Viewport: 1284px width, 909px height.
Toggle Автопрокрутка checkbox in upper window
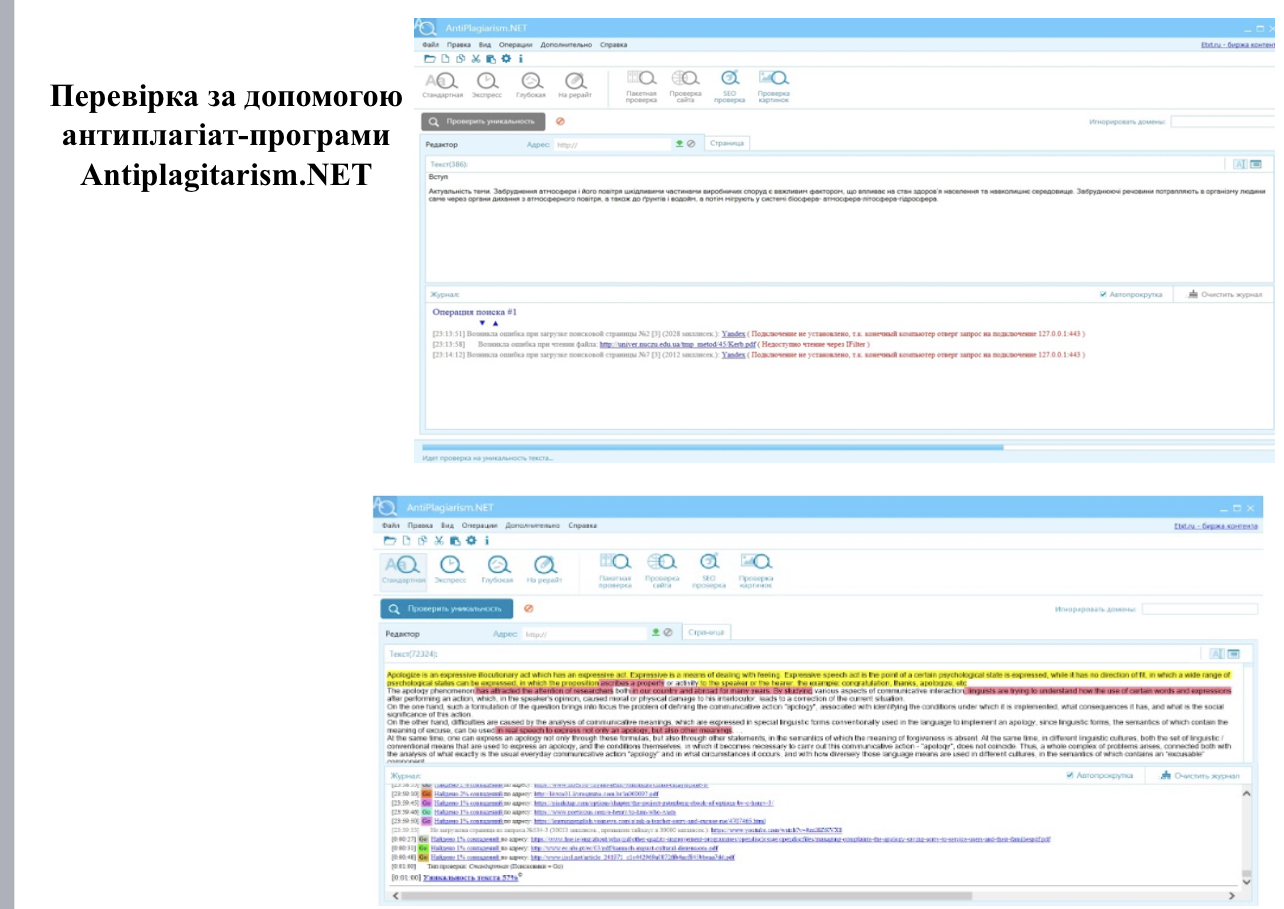click(x=1103, y=295)
